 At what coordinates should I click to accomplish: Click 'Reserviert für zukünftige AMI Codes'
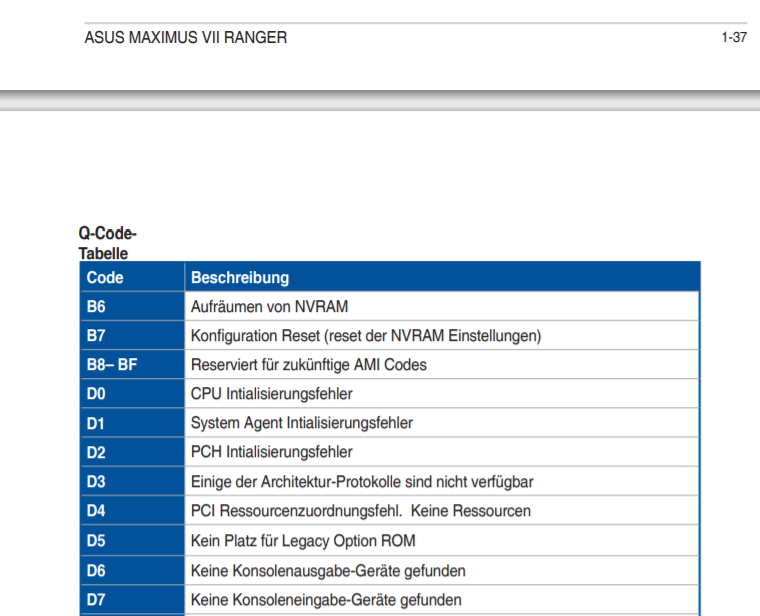309,364
